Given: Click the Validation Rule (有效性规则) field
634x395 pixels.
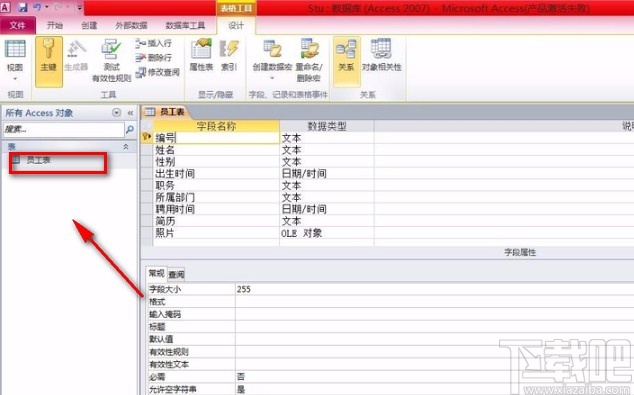Looking at the screenshot, I should (435, 352).
